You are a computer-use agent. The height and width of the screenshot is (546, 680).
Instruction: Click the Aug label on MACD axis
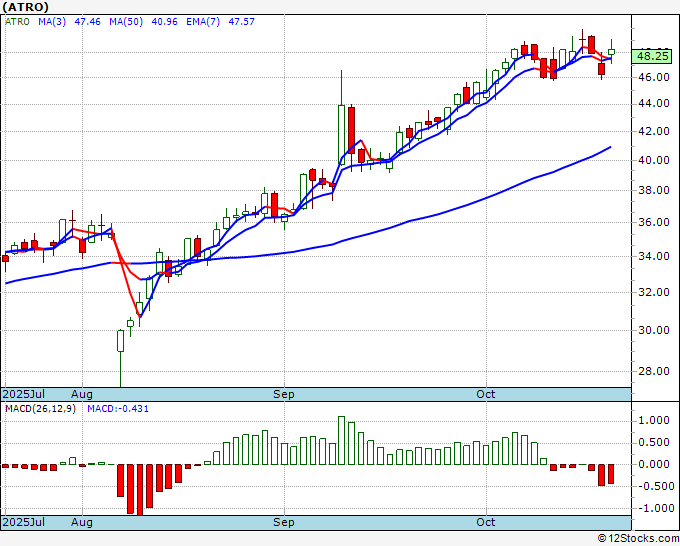pyautogui.click(x=82, y=522)
